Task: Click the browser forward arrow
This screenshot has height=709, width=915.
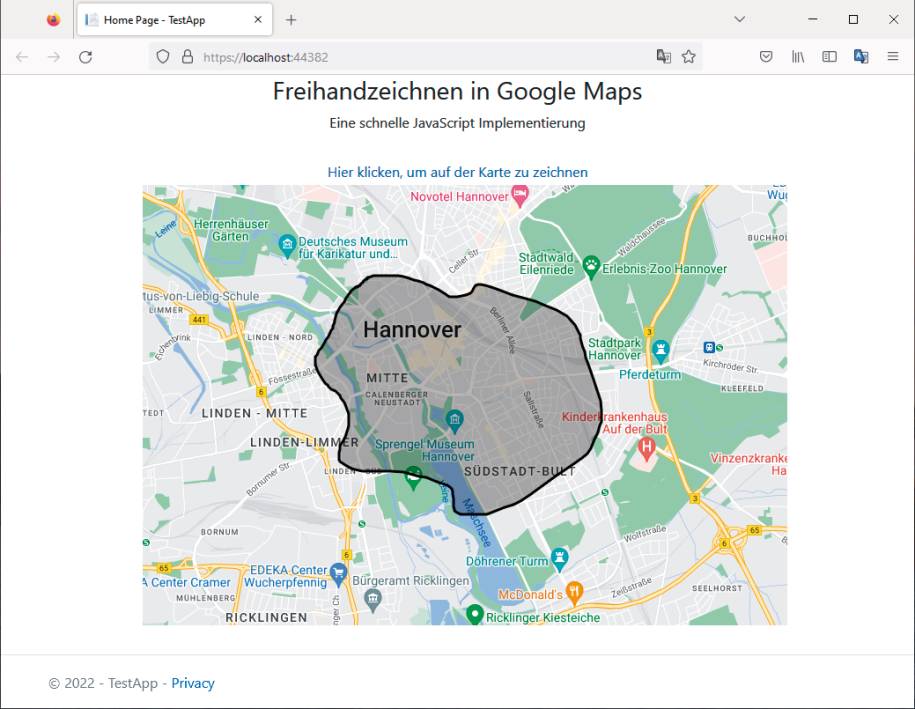Action: 54,57
